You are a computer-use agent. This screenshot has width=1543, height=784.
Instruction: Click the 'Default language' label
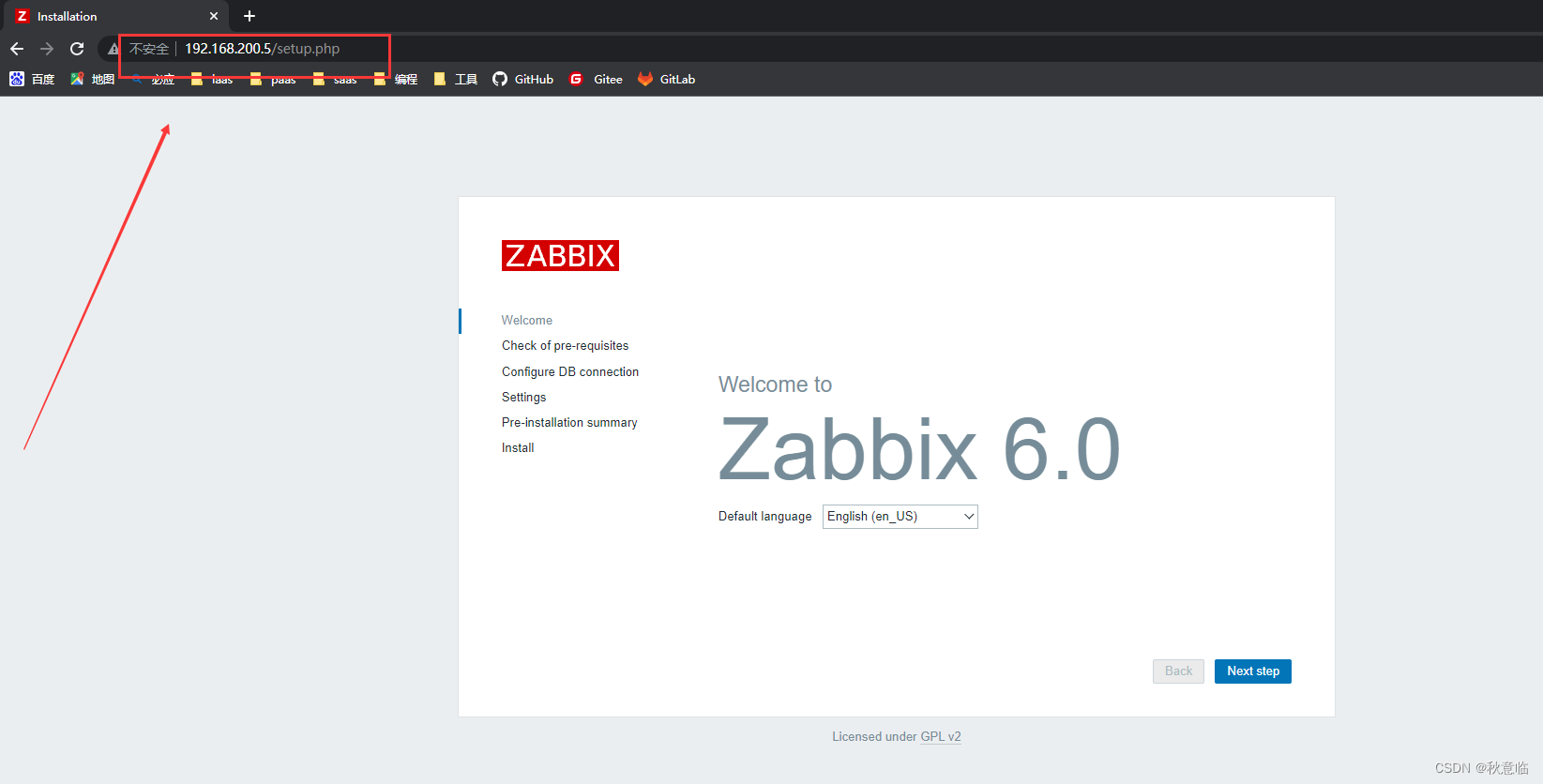coord(765,517)
